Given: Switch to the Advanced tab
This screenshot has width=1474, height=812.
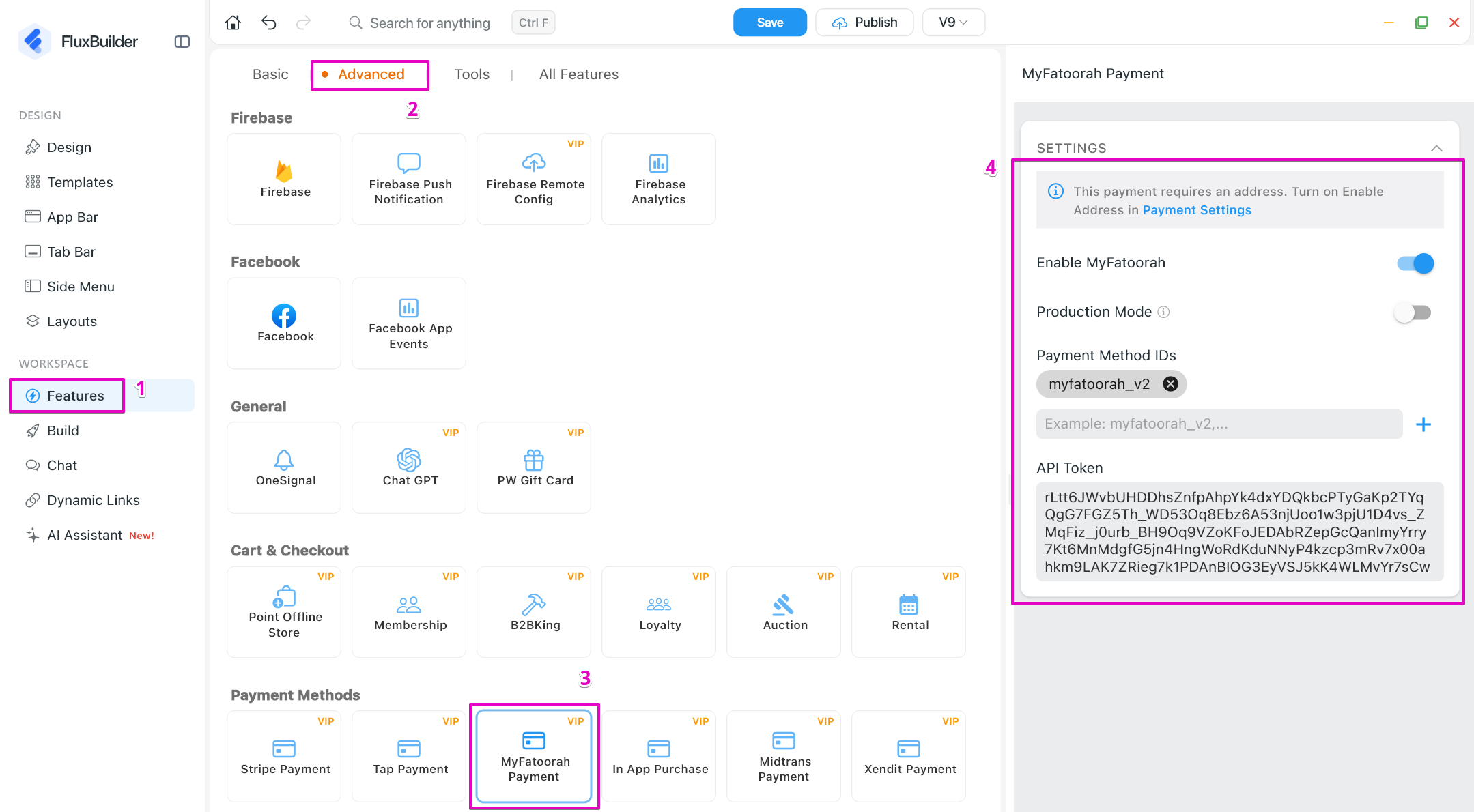Looking at the screenshot, I should click(x=371, y=74).
